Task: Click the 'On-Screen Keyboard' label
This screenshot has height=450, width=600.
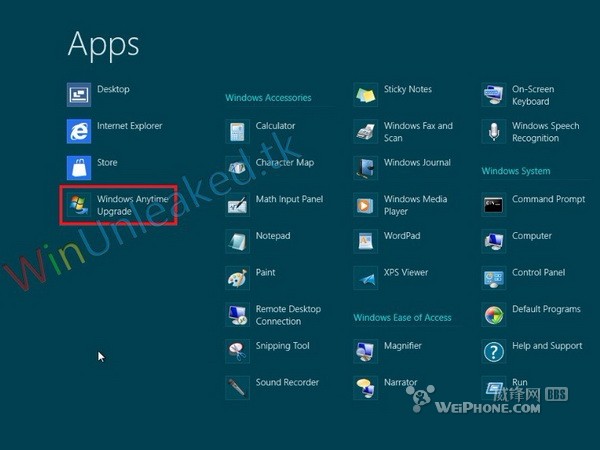Action: point(533,95)
